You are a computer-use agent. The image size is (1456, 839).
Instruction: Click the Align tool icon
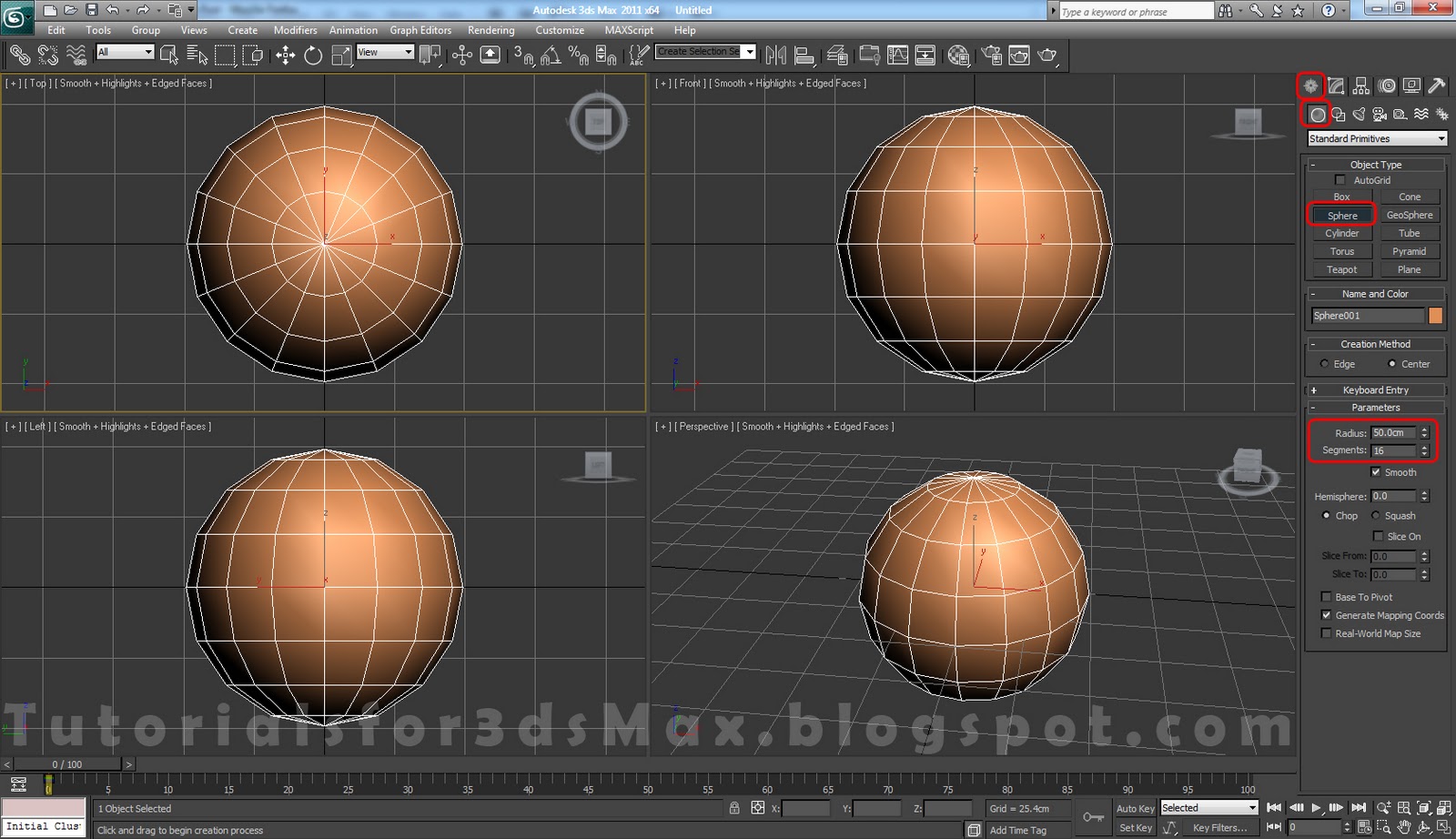804,56
